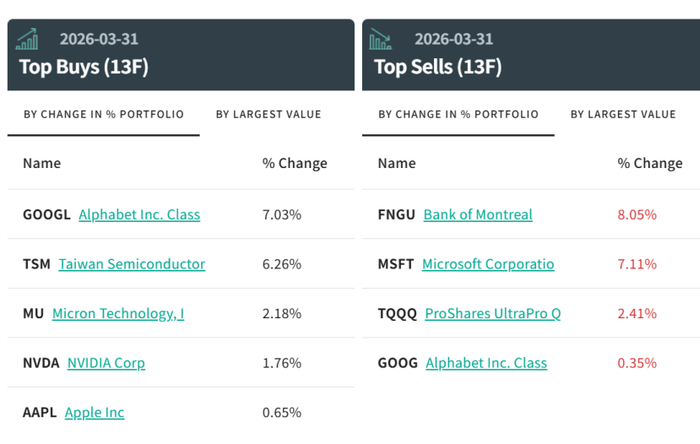Open the Taiwan Semiconductor link
This screenshot has height=444, width=700.
tap(132, 264)
